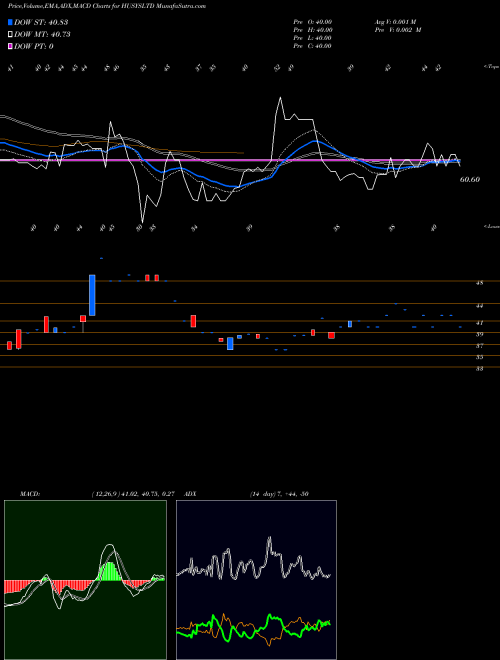
Task: Click the 39 price axis label
Action: coord(479,334)
